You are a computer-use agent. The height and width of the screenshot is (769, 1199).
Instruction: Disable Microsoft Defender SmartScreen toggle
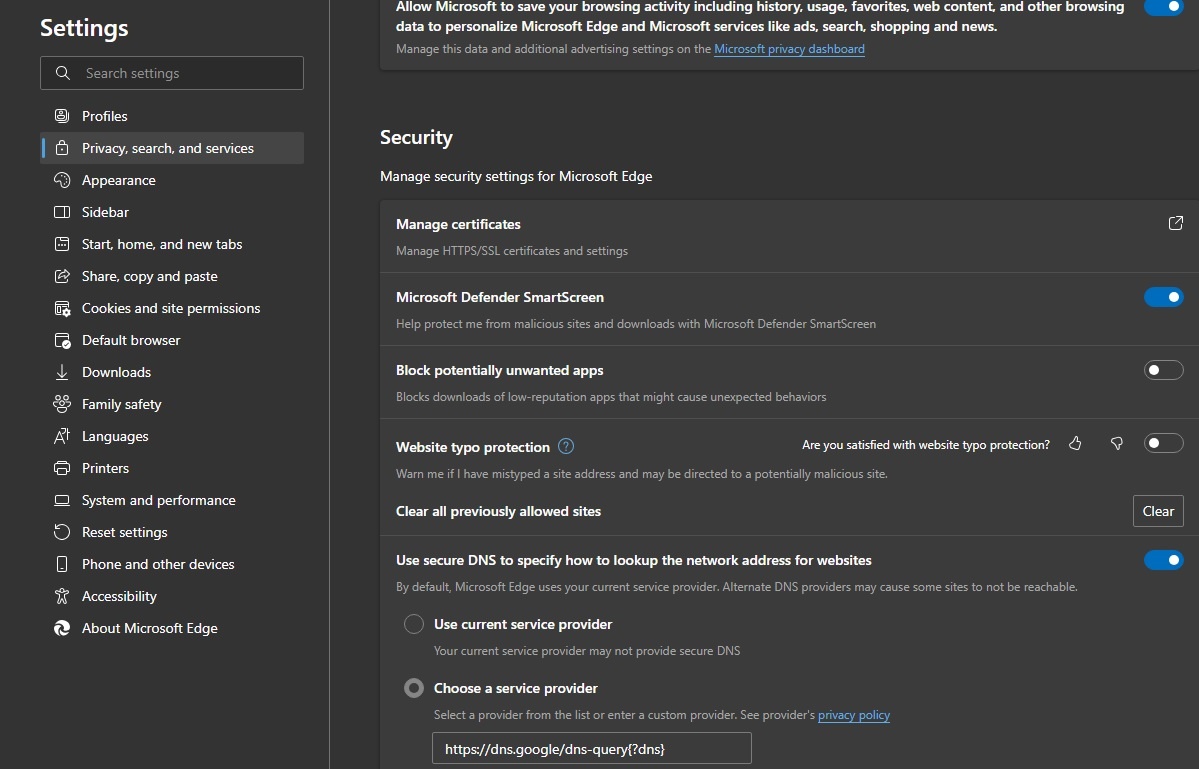click(x=1163, y=297)
